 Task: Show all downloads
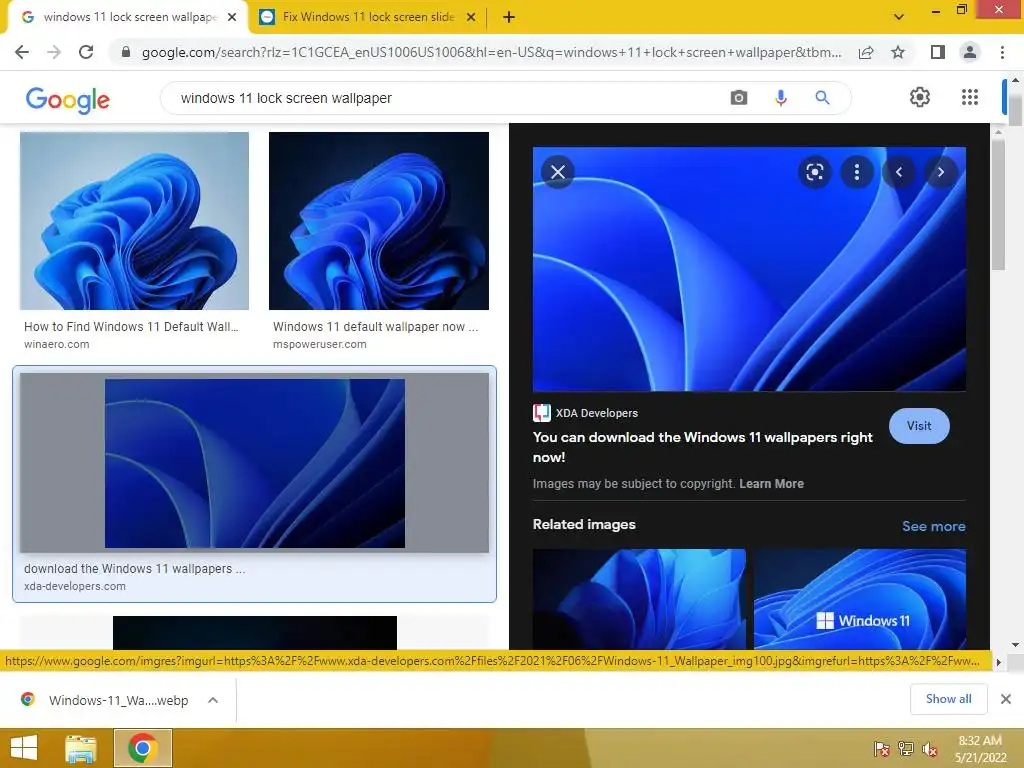[x=948, y=699]
